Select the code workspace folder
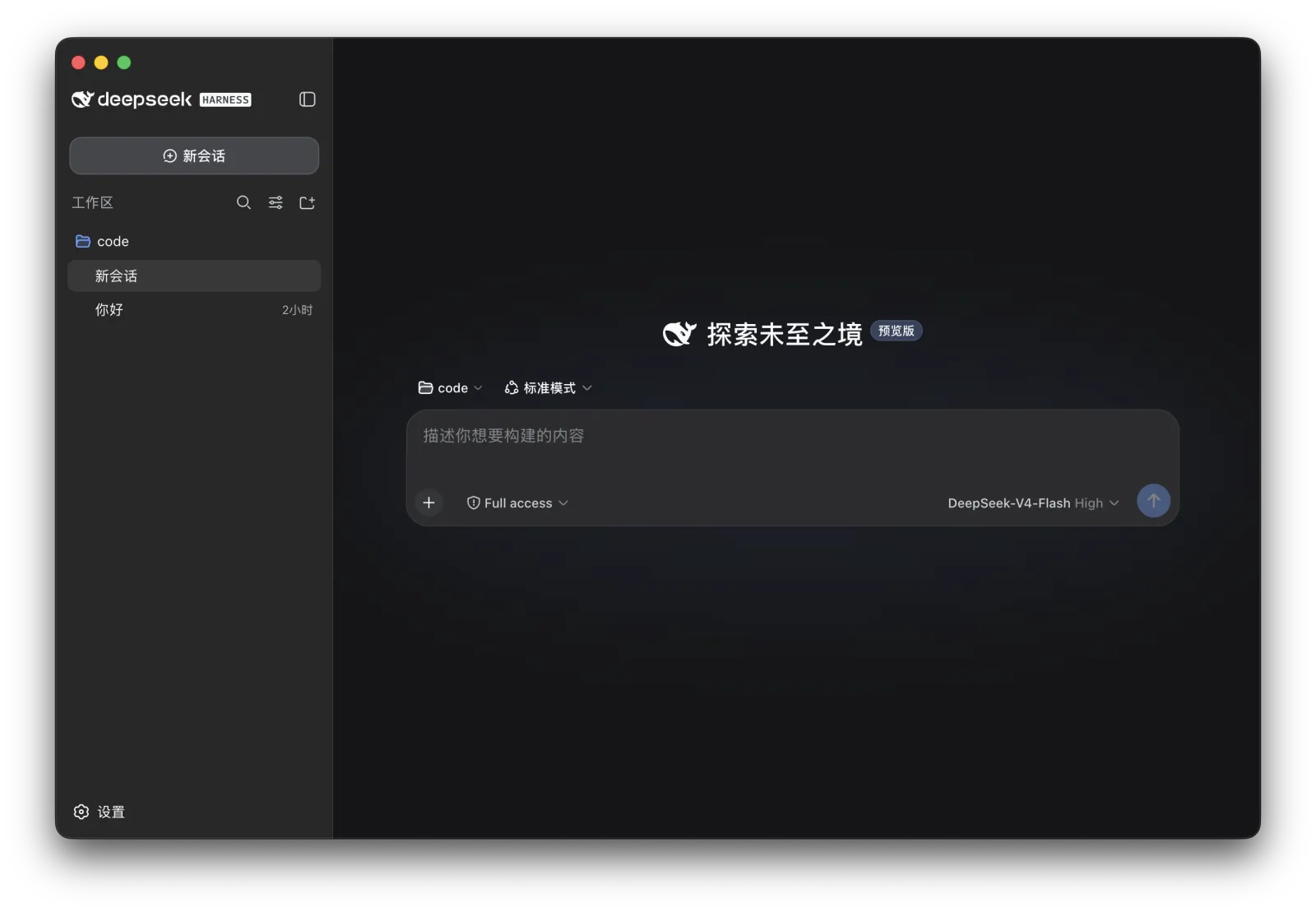This screenshot has width=1316, height=912. point(194,241)
